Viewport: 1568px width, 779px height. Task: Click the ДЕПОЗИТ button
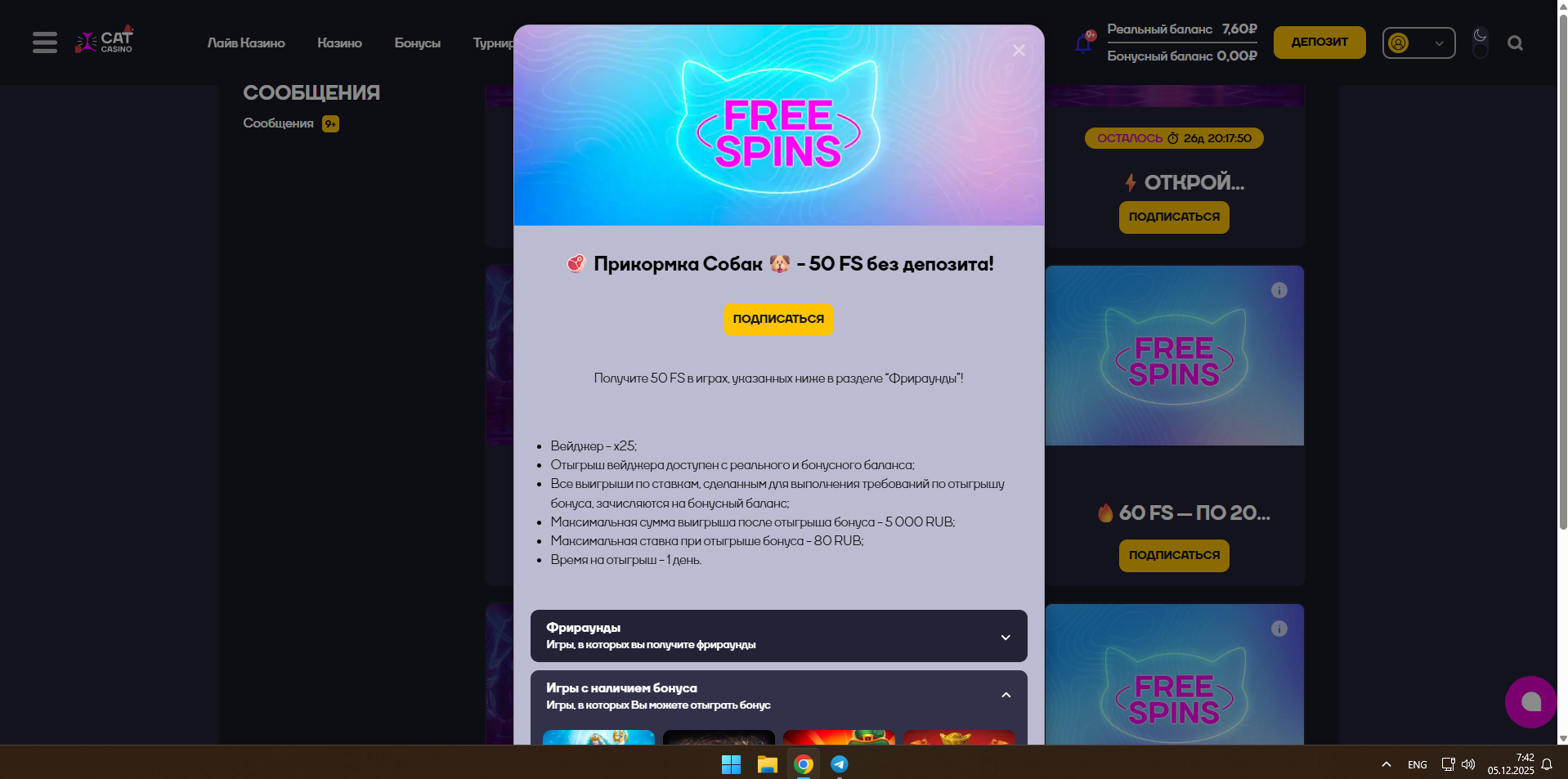pos(1319,43)
